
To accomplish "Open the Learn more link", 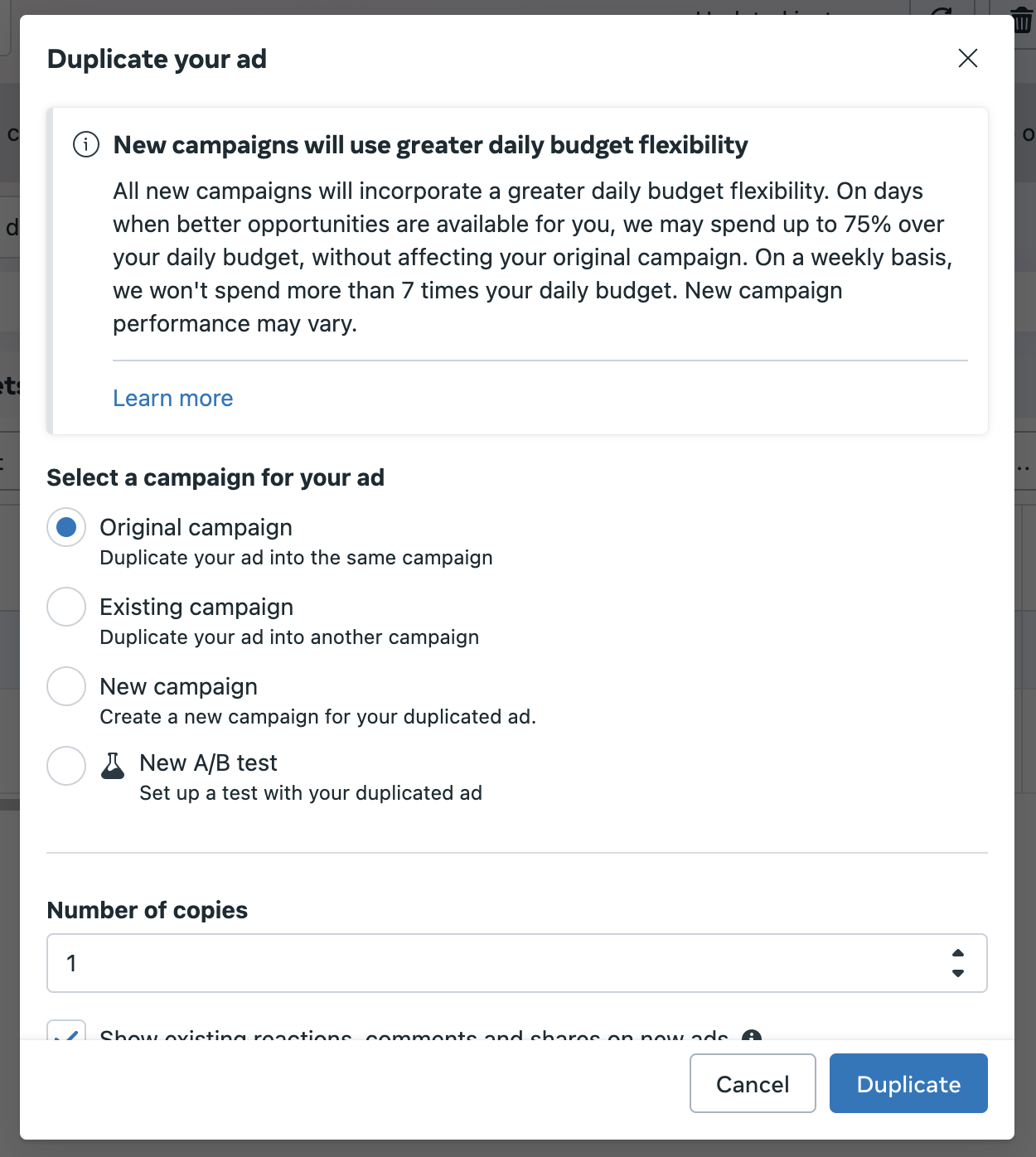I will tap(172, 399).
